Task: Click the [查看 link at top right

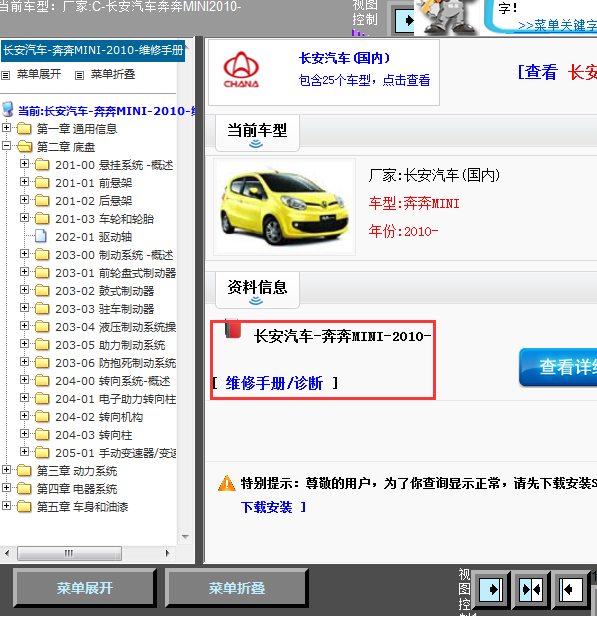Action: tap(538, 72)
